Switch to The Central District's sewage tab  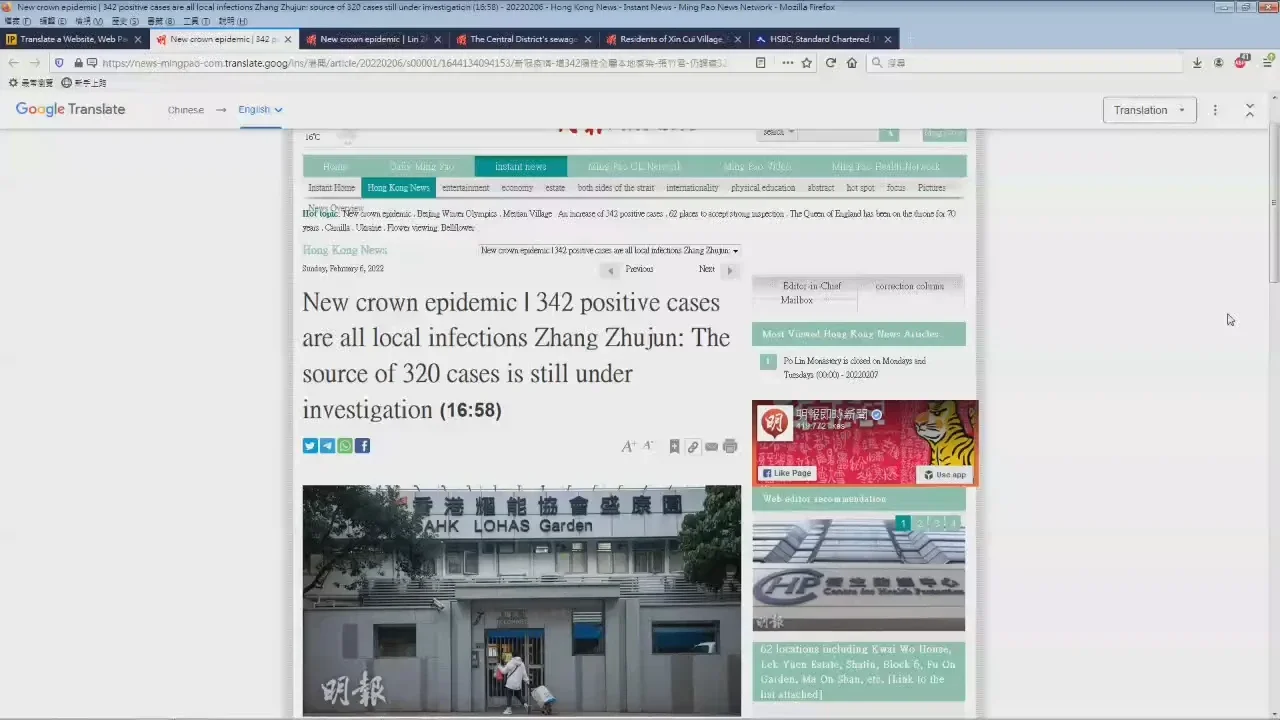(x=524, y=39)
